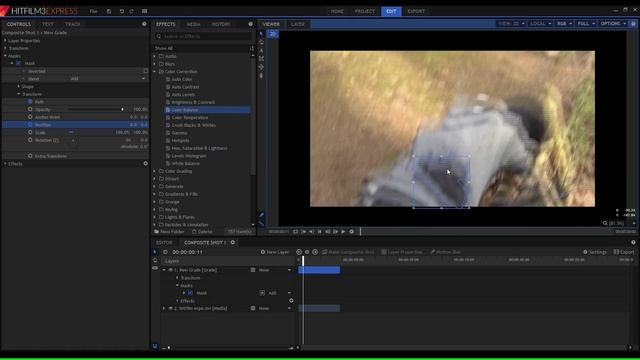640x360 pixels.
Task: Click the sort icon beside Show All
Action: coord(251,48)
